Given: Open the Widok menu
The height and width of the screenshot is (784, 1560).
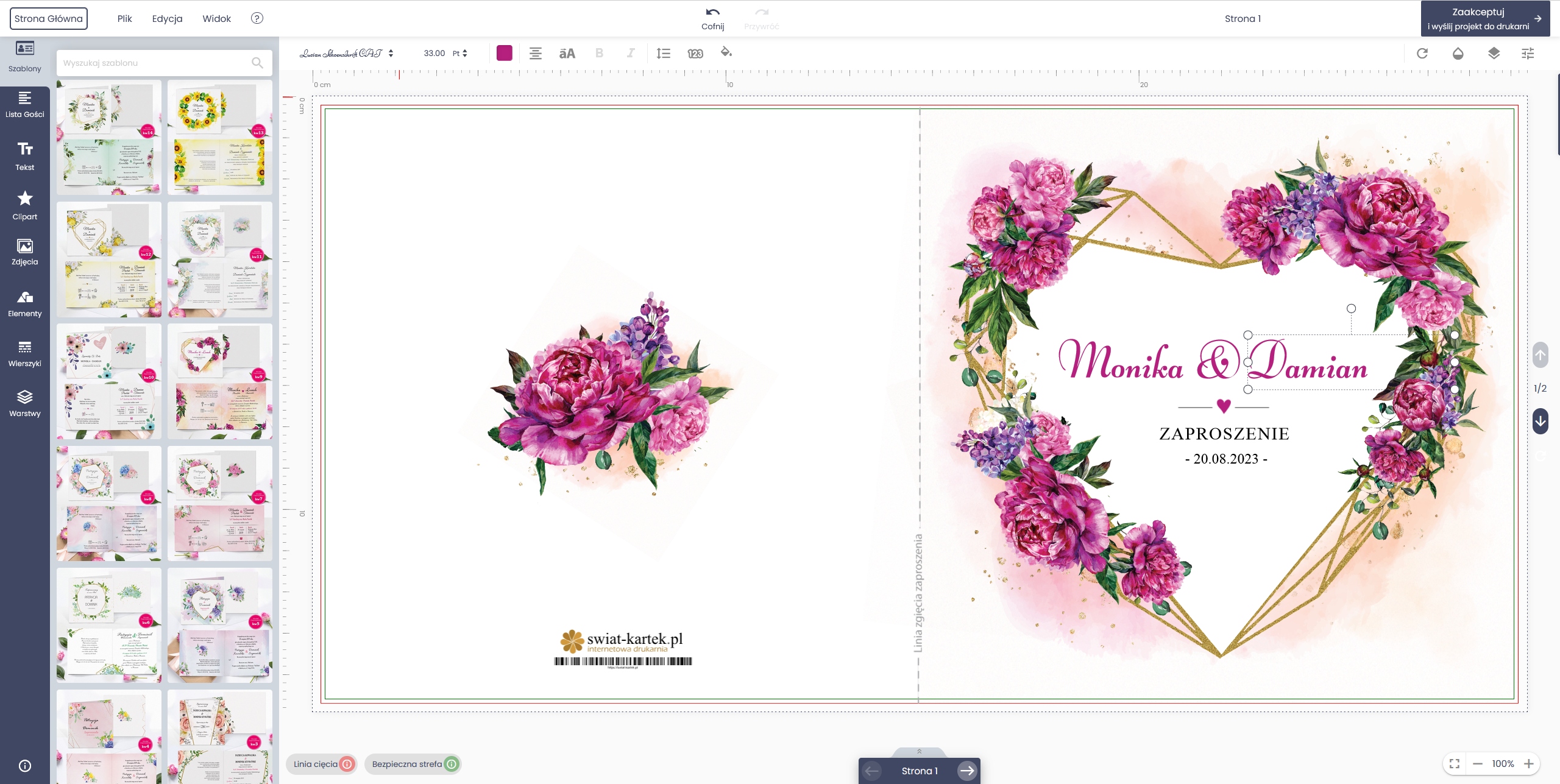Looking at the screenshot, I should [216, 18].
